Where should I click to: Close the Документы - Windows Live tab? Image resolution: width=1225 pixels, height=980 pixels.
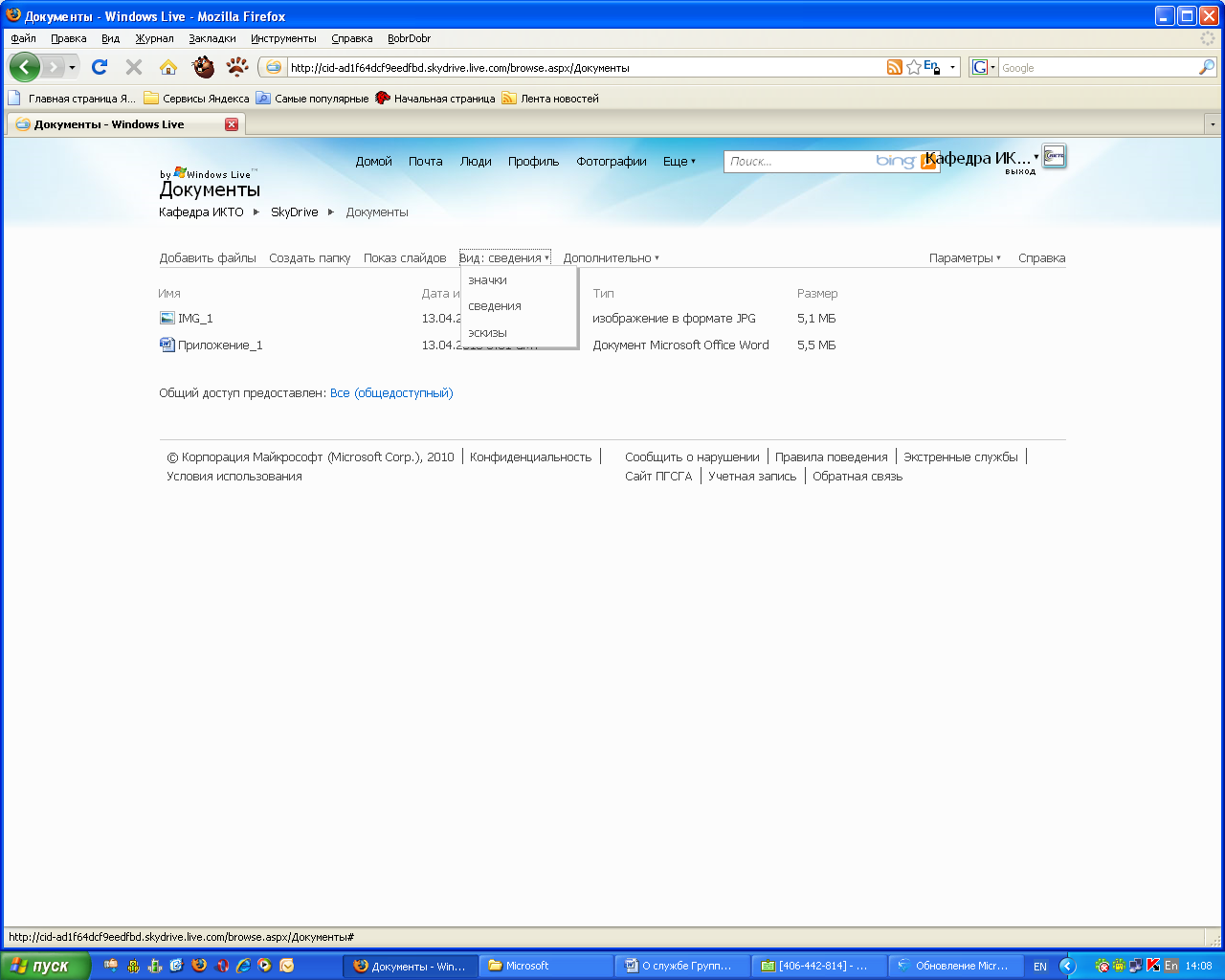[x=232, y=124]
